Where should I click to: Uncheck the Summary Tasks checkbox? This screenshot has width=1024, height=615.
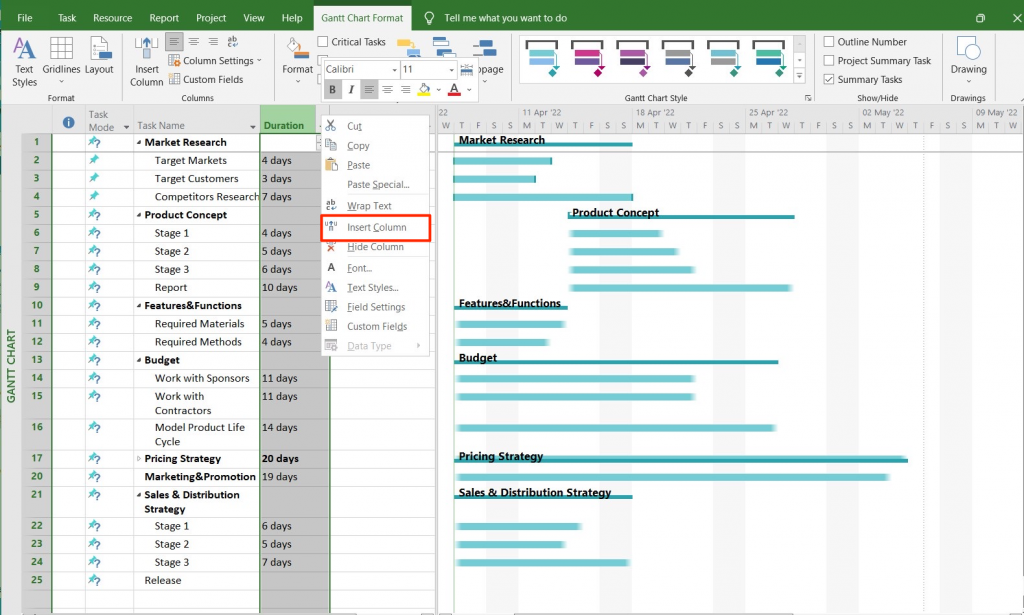point(828,78)
